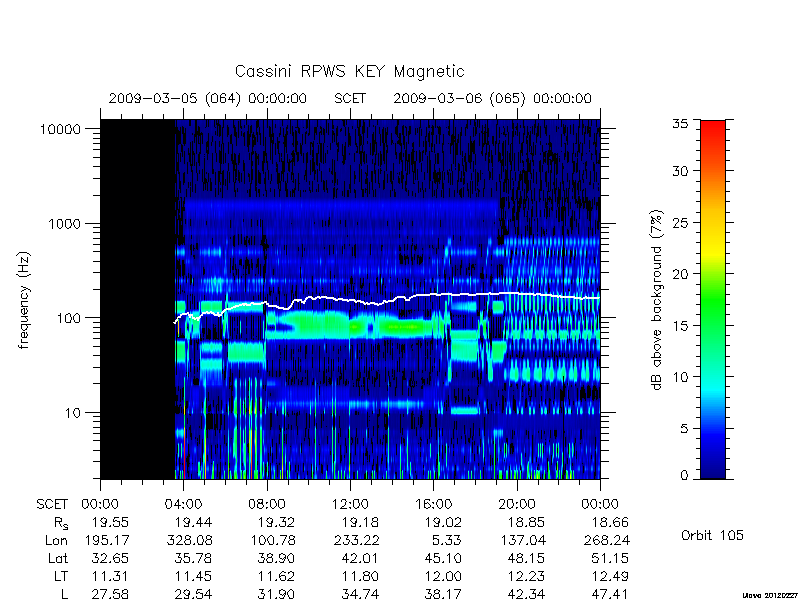Screen dimensions: 800x600
Task: Select the start date '2009-03-05 (064) 00:00:00'
Action: 208,98
